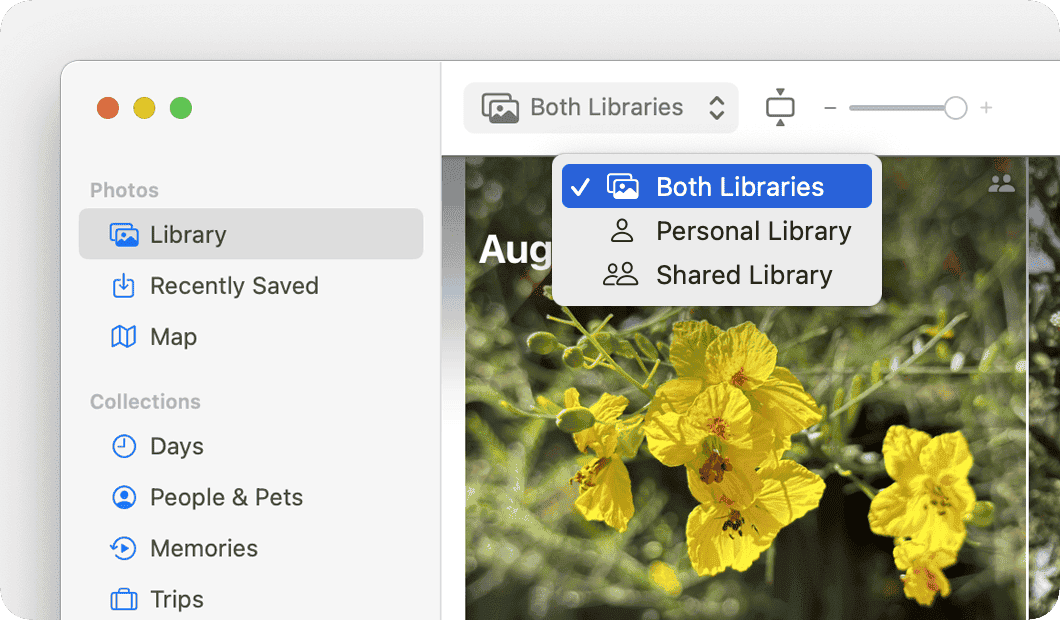This screenshot has width=1060, height=620.
Task: Click the Library row in the sidebar
Action: [x=250, y=234]
